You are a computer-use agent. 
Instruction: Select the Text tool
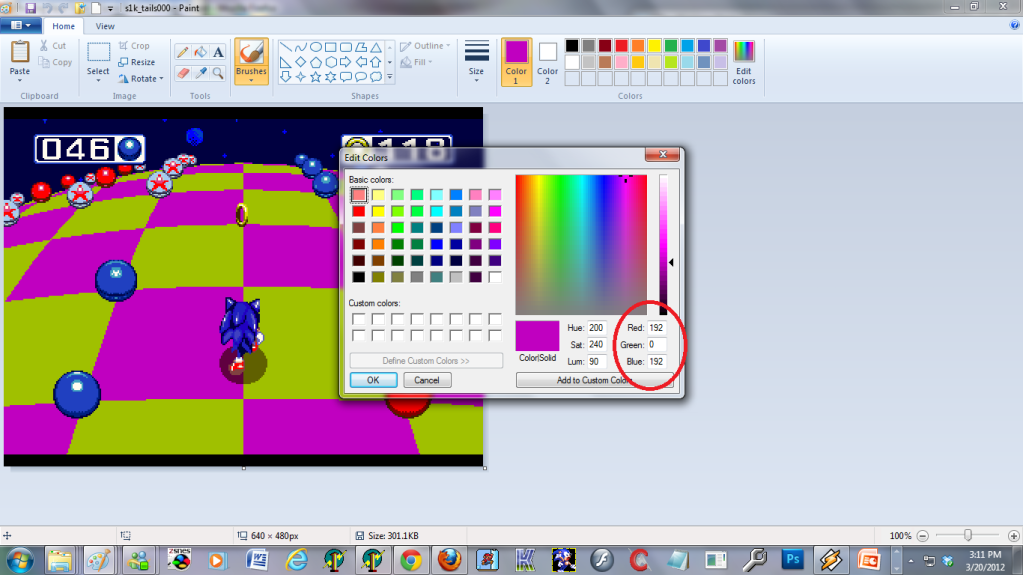click(x=218, y=53)
